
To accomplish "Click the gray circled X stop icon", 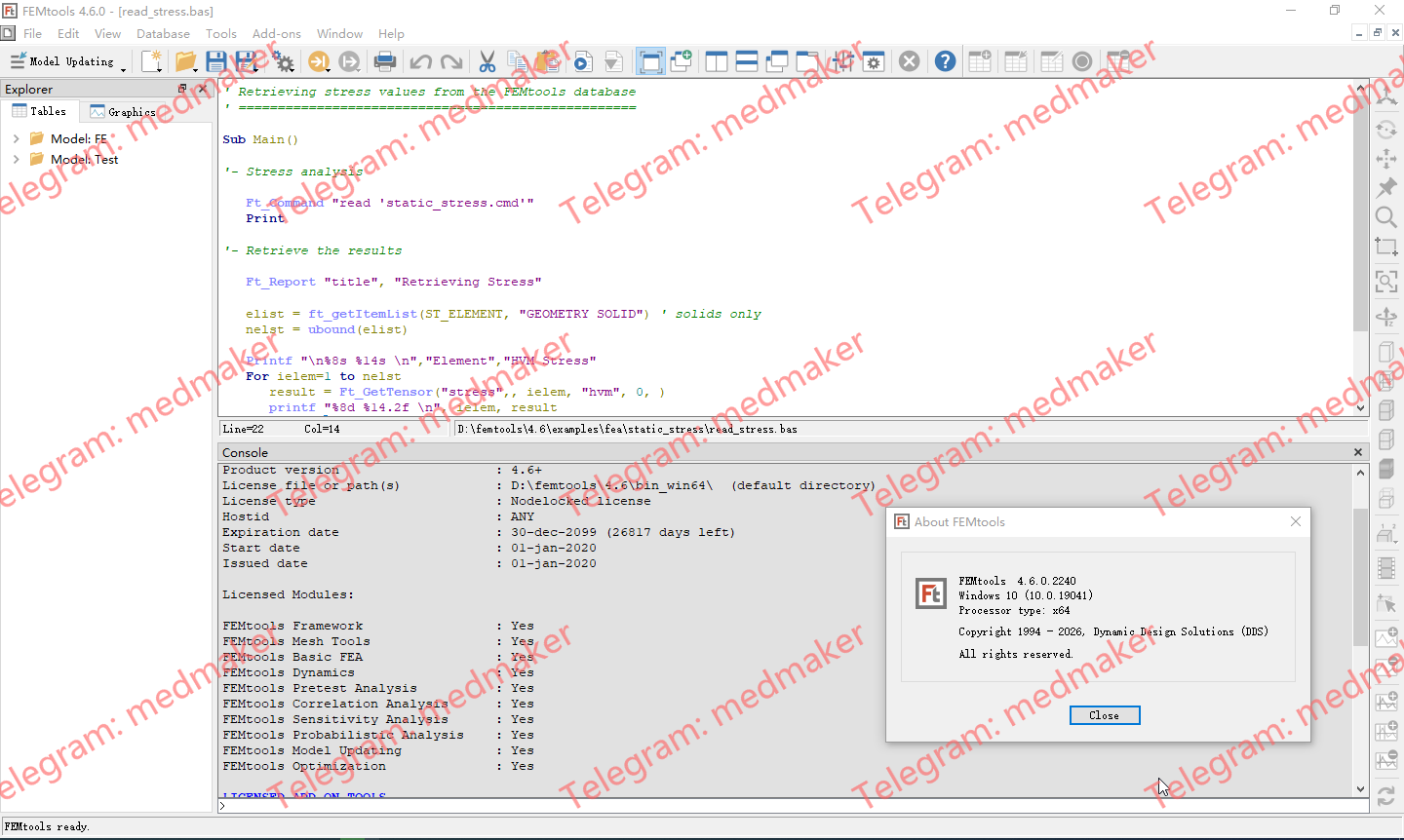I will [909, 61].
